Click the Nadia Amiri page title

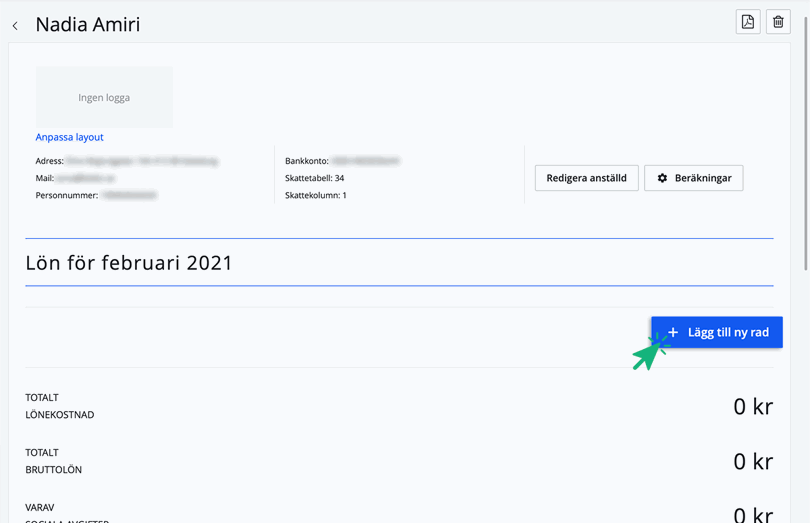pyautogui.click(x=88, y=25)
